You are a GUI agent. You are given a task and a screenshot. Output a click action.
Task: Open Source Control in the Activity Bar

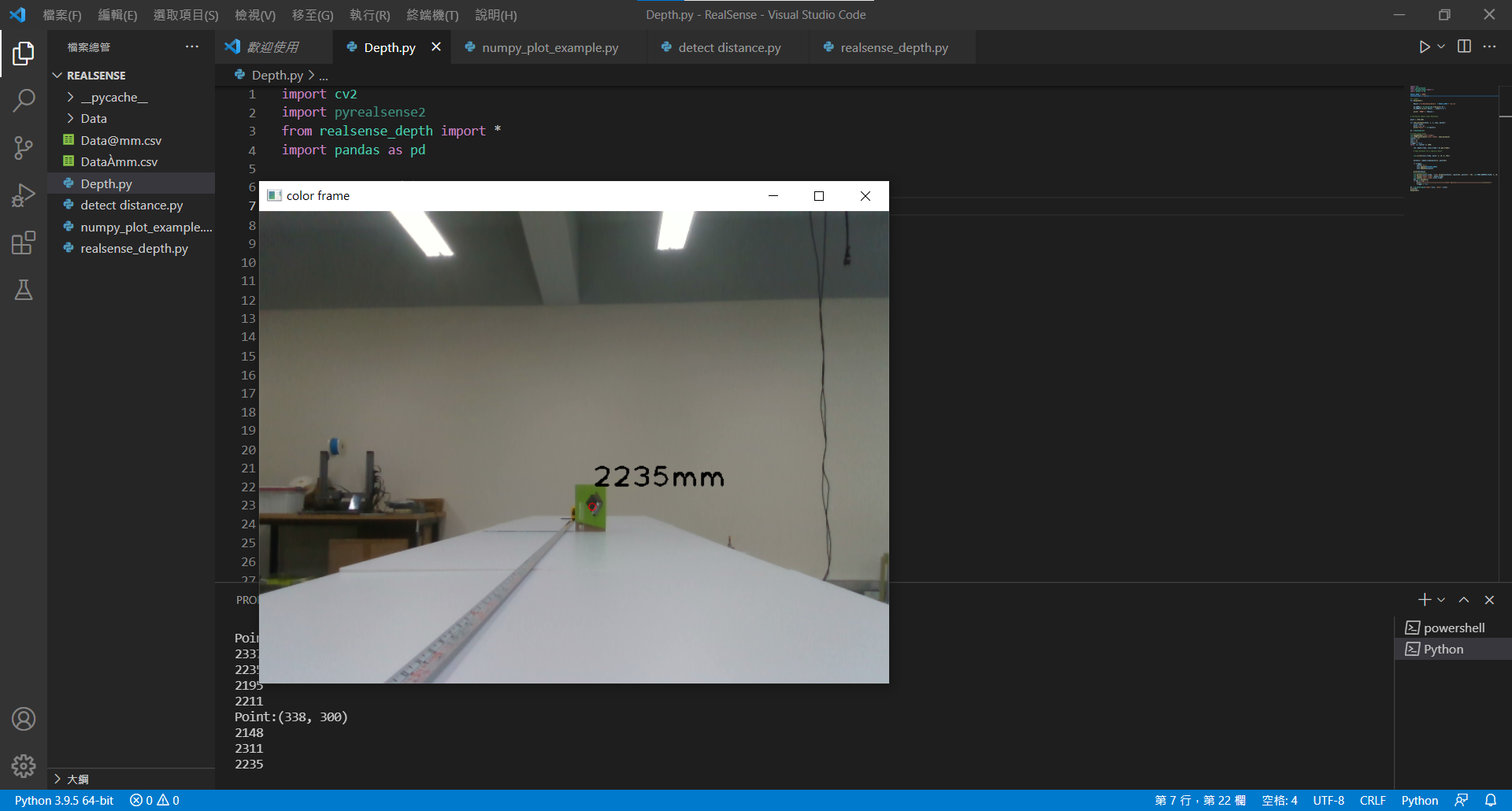[24, 148]
